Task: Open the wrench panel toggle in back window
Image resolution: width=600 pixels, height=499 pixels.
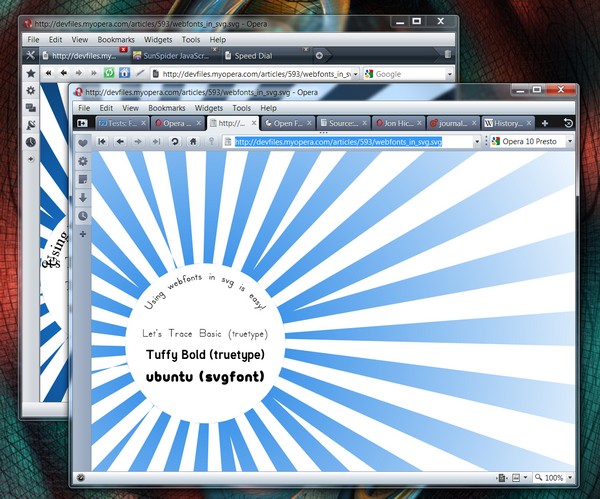Action: (30, 55)
